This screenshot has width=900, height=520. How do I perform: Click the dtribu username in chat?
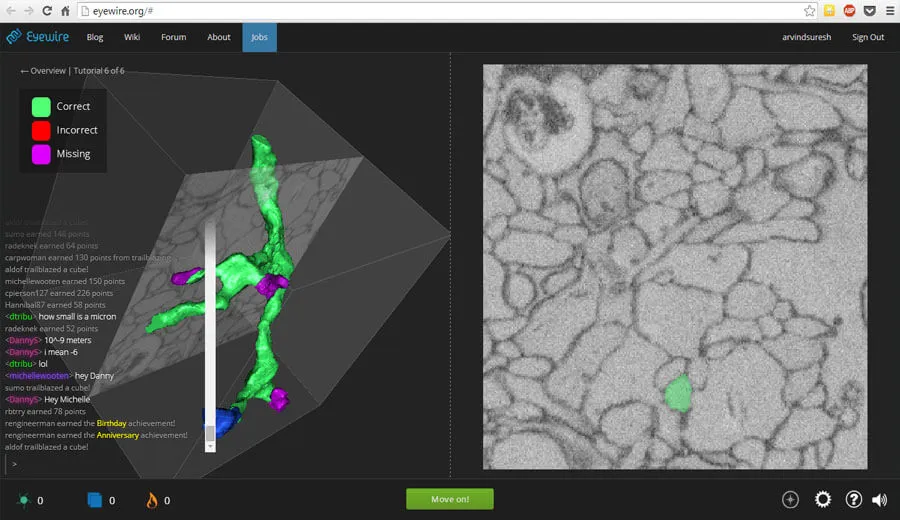[x=21, y=316]
